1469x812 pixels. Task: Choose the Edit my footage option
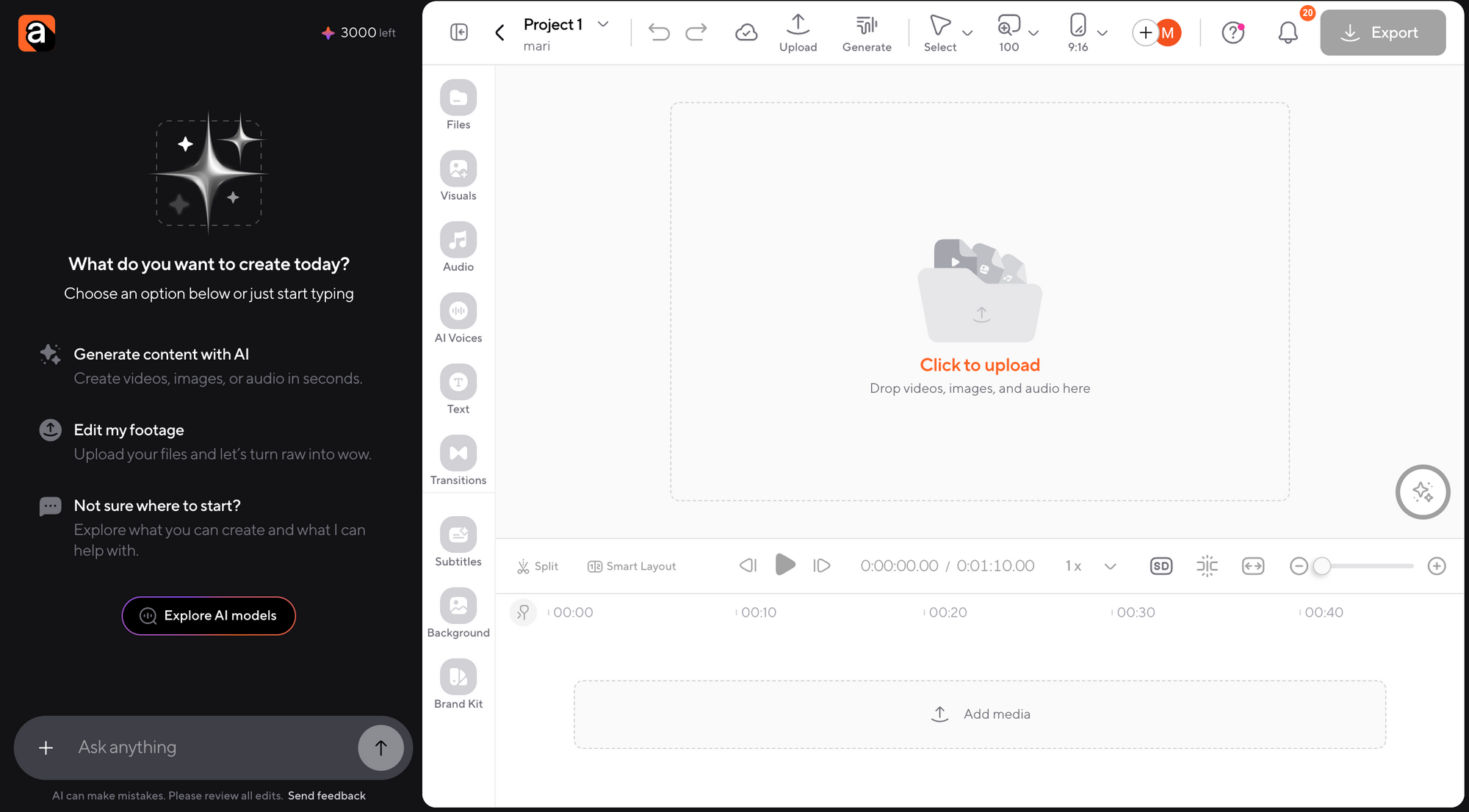coord(129,430)
